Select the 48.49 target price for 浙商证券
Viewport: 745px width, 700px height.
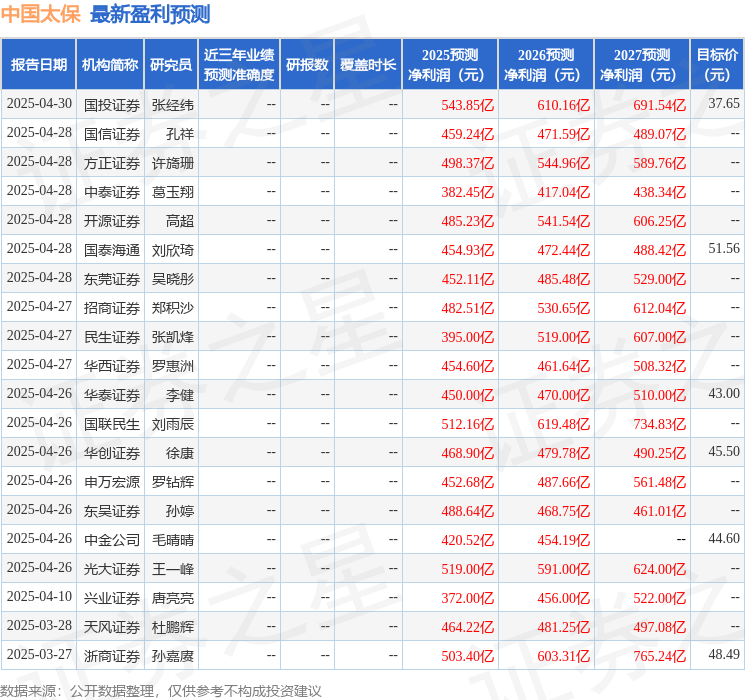coord(724,655)
